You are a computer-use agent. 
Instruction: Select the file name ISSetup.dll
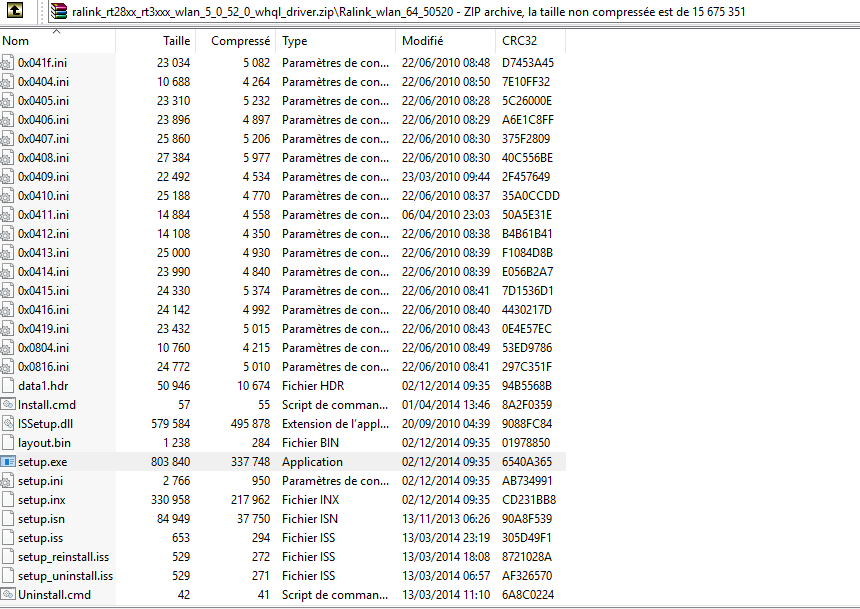[x=46, y=424]
